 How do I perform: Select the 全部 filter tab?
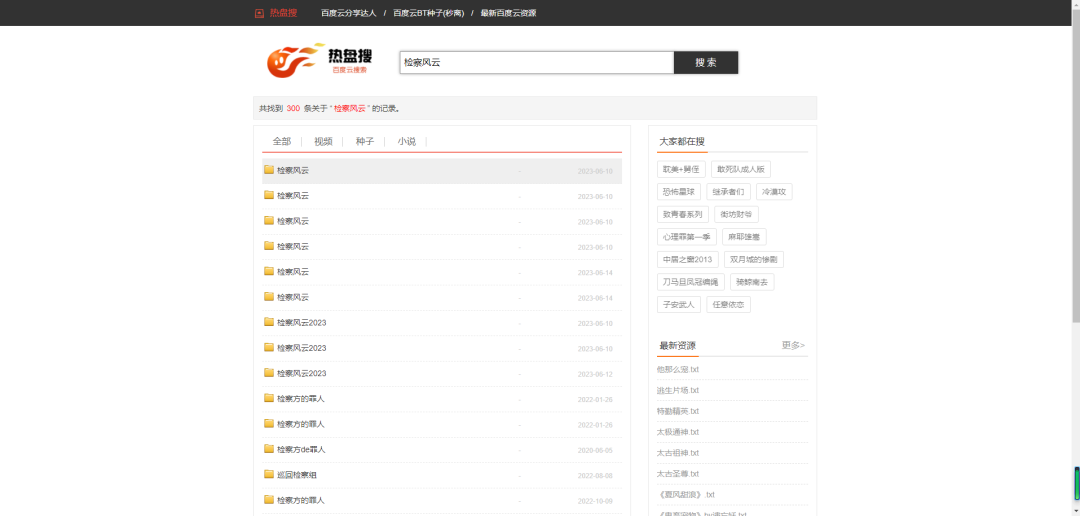point(282,141)
